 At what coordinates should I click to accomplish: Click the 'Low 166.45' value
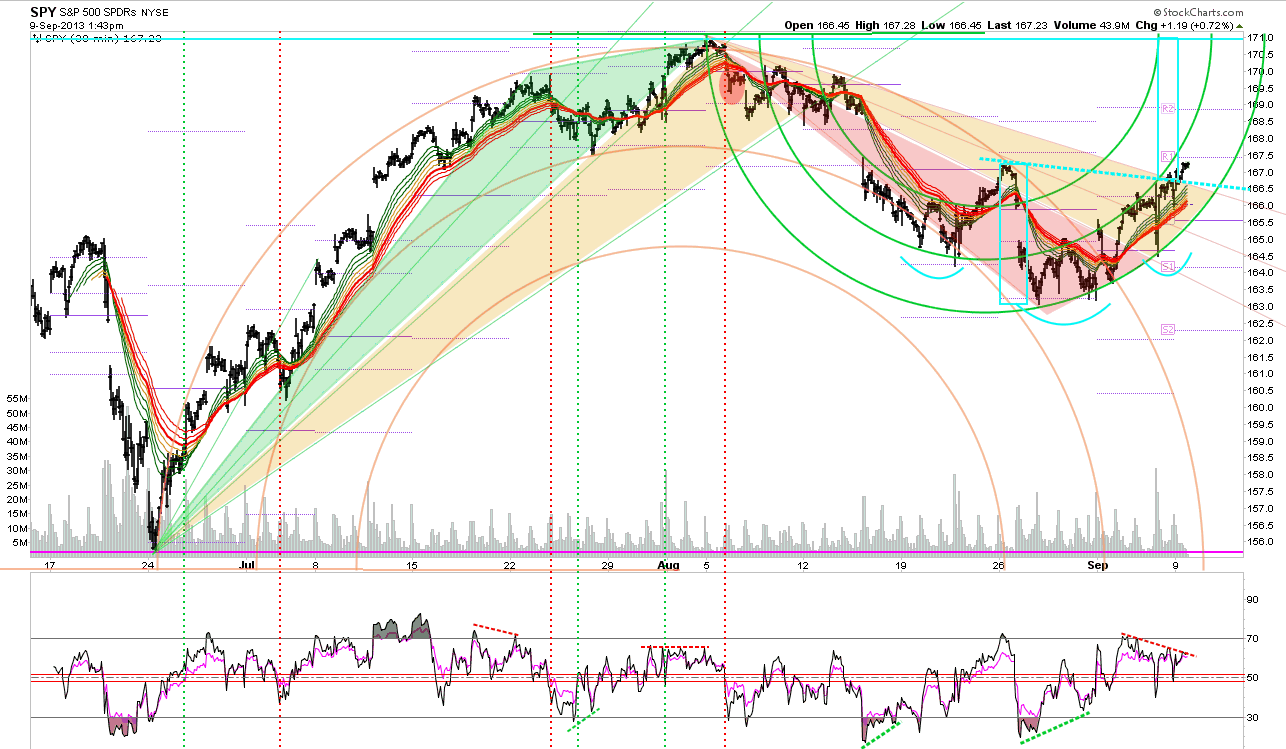(x=949, y=26)
